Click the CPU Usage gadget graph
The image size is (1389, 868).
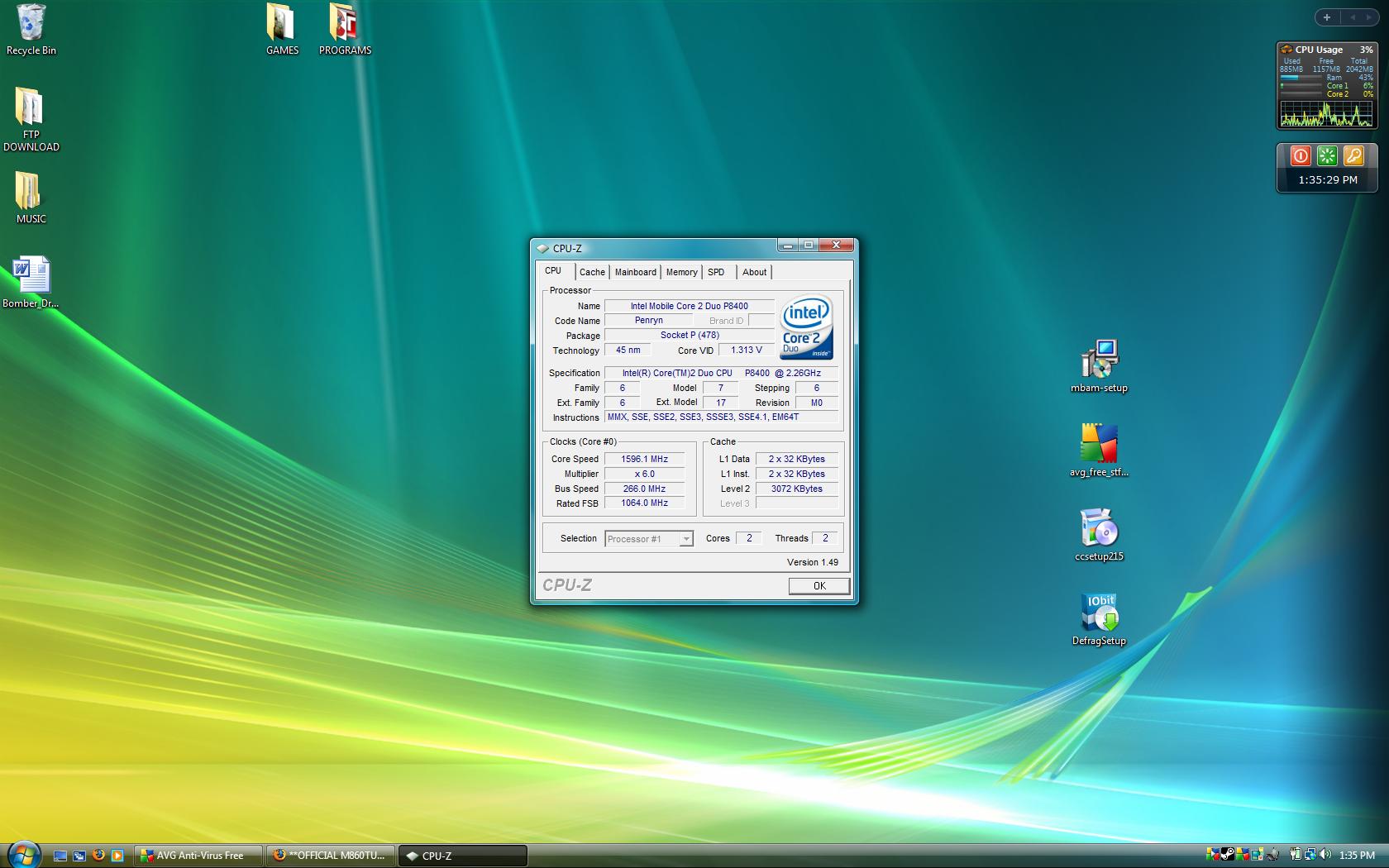1326,113
